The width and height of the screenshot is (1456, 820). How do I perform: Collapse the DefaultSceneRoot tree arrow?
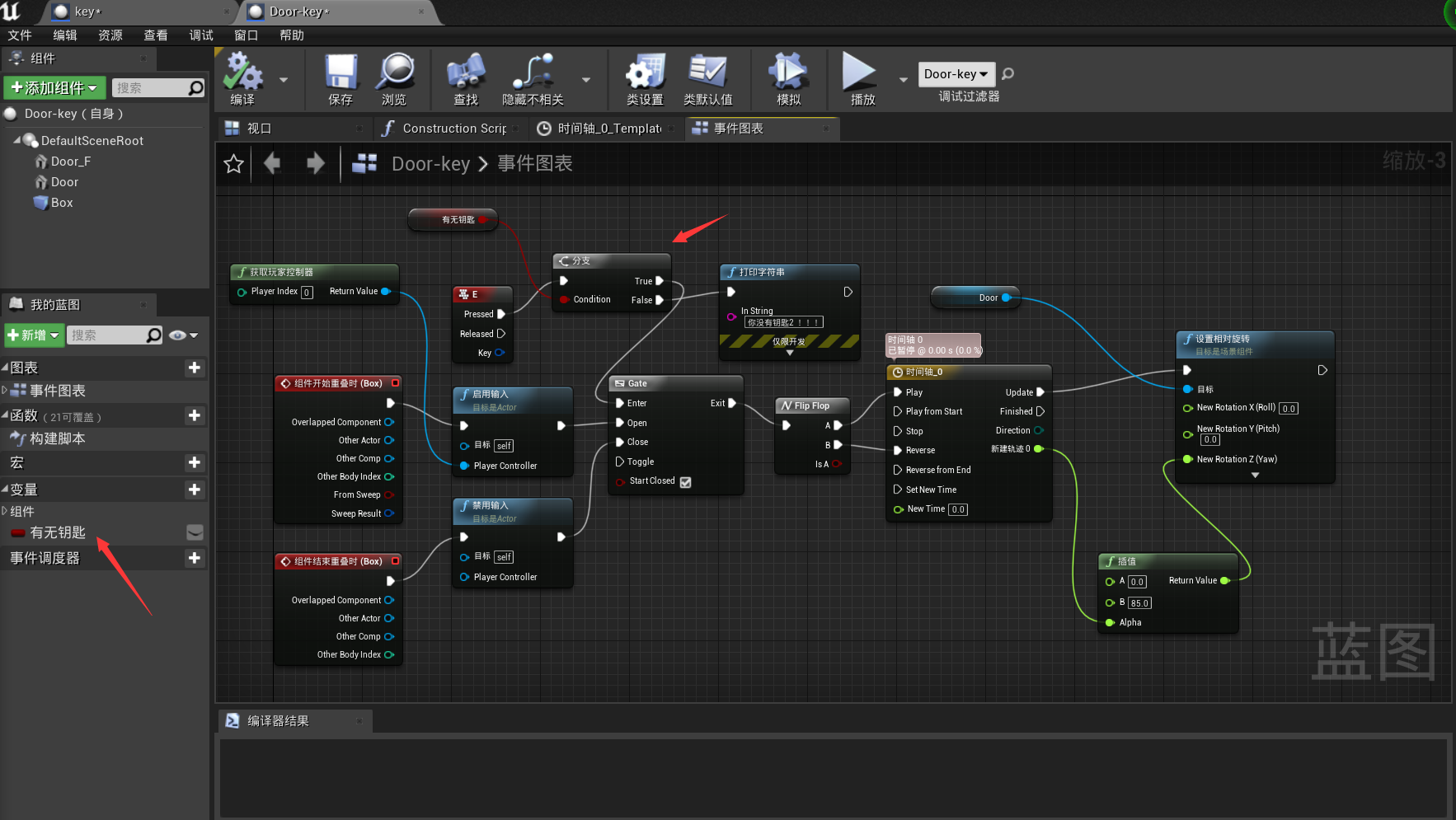16,141
